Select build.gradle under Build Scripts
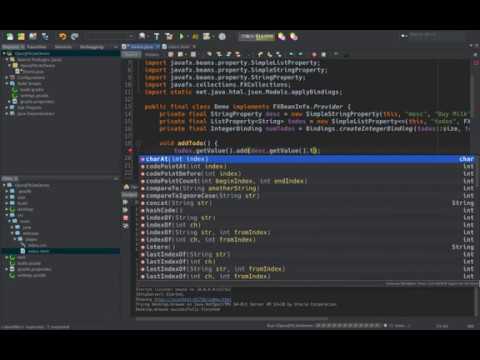This screenshot has width=480, height=360. click(x=32, y=90)
